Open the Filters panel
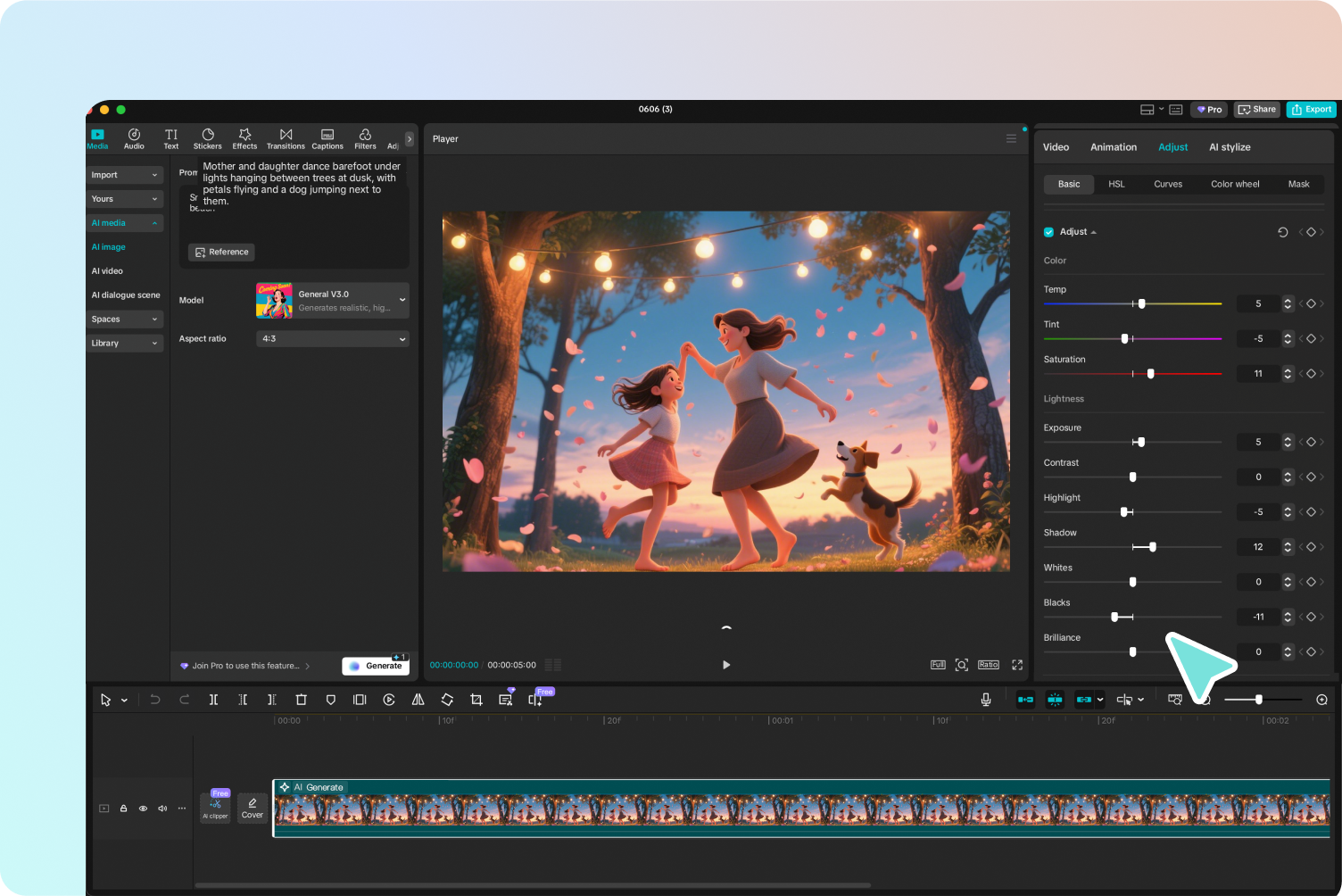 (365, 139)
